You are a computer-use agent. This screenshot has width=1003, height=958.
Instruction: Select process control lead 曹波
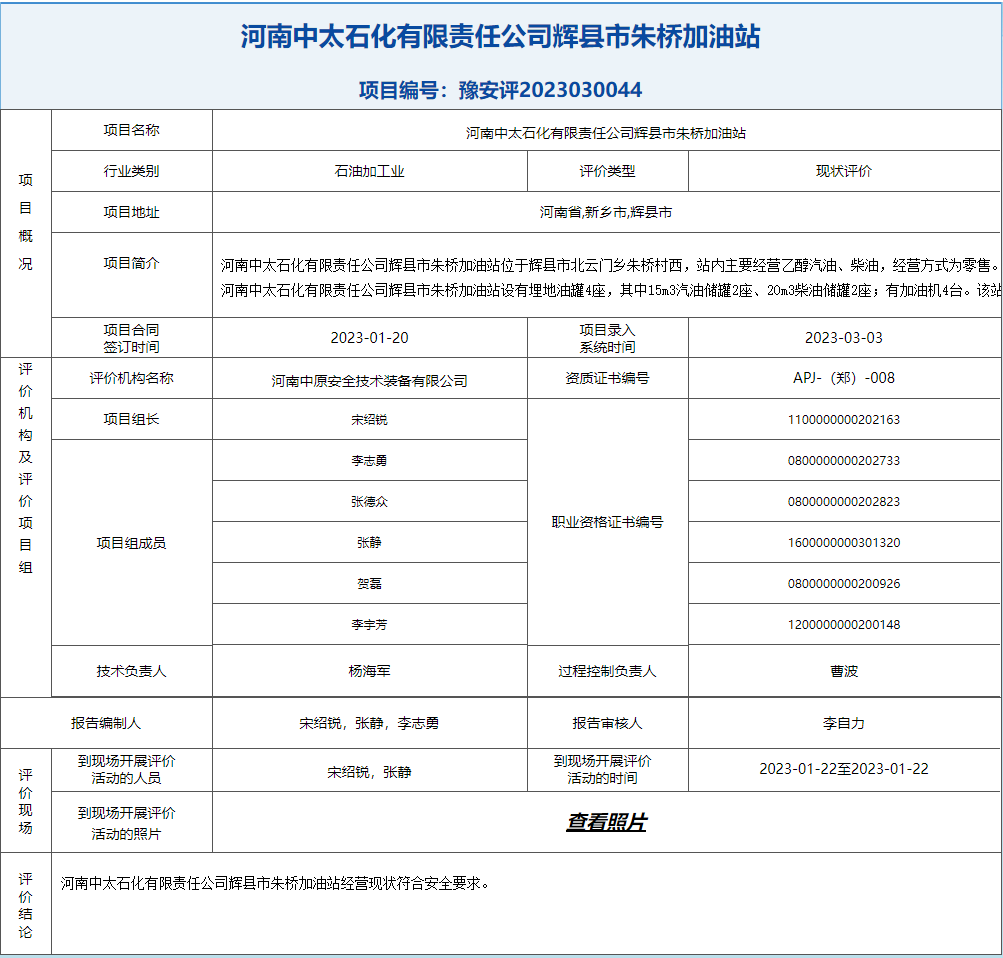pyautogui.click(x=844, y=671)
